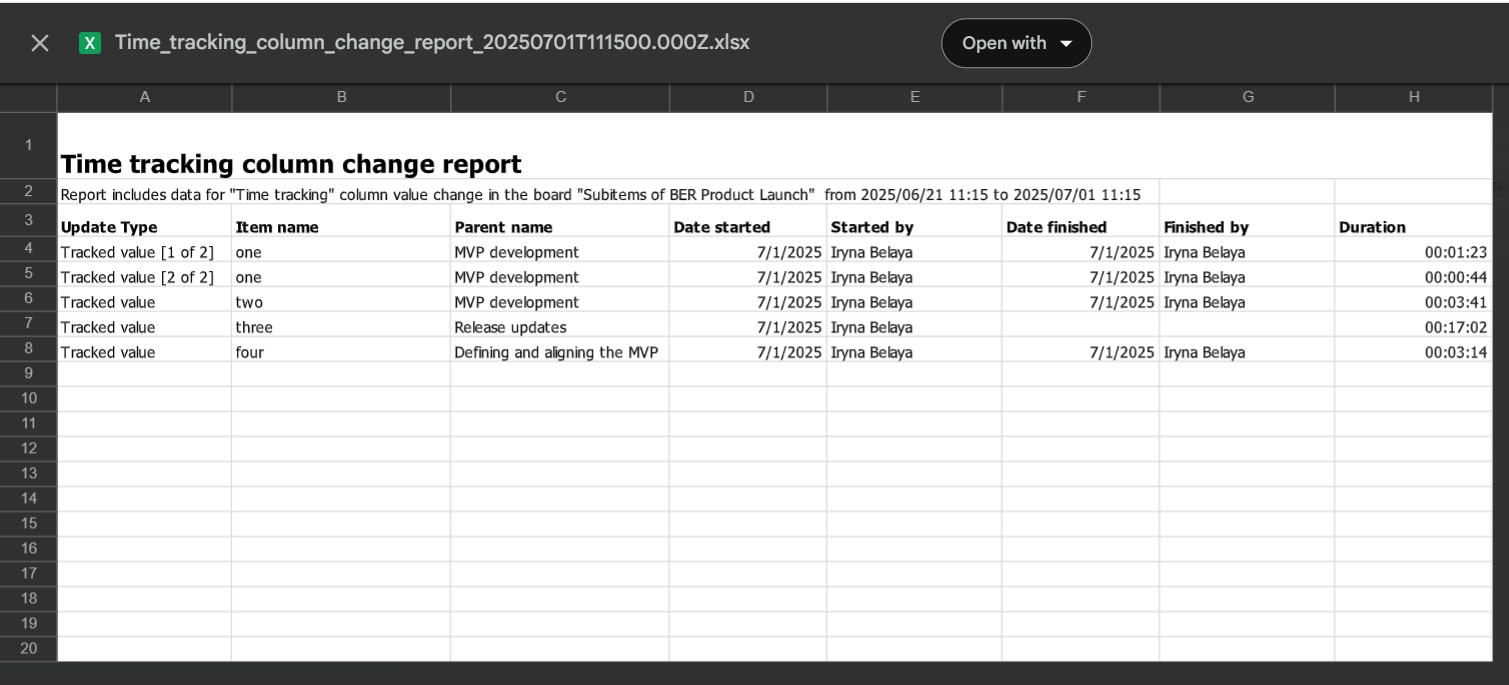Select the 00:17:02 duration cell

1414,327
